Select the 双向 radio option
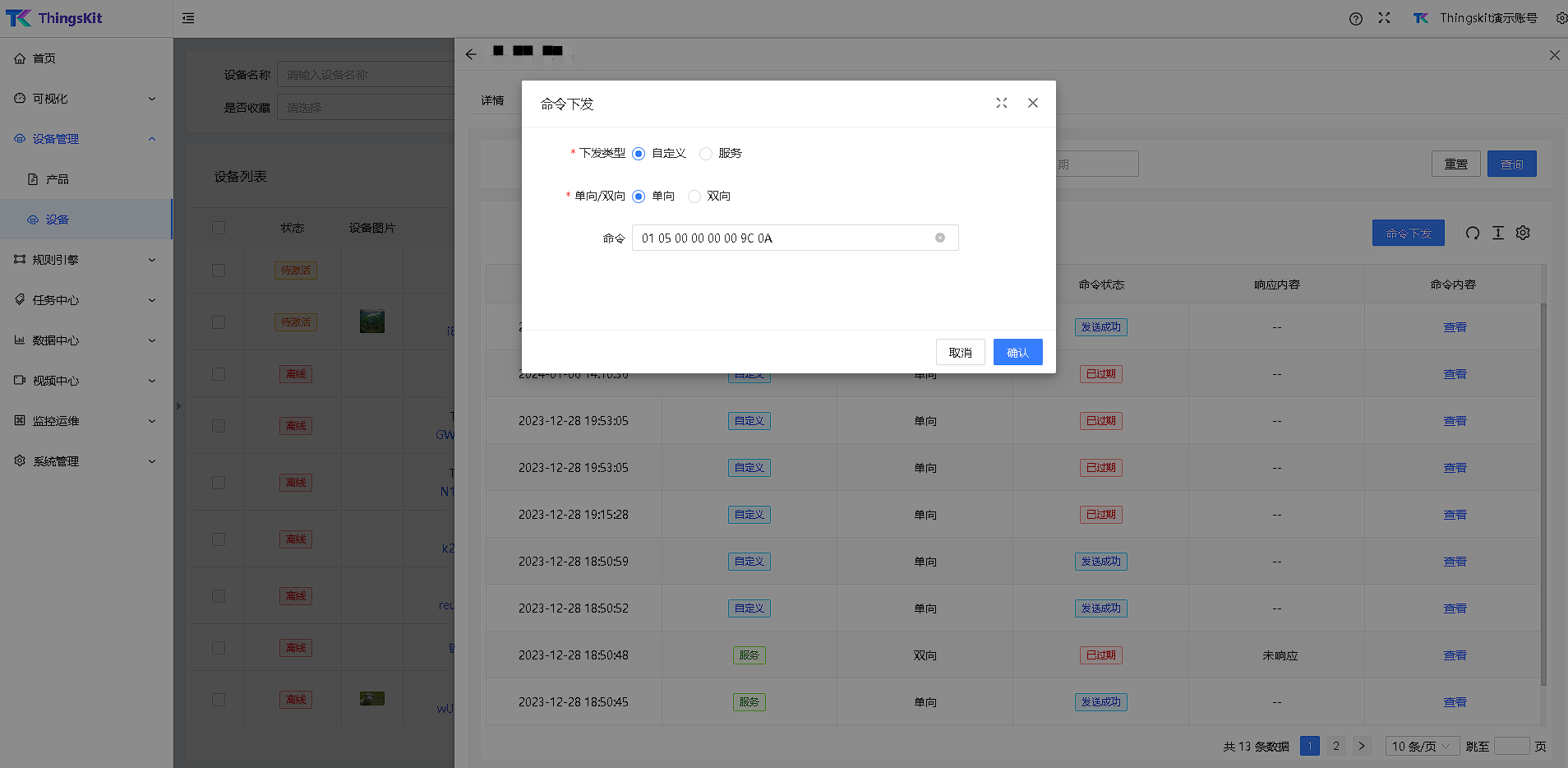This screenshot has width=1568, height=768. (694, 197)
